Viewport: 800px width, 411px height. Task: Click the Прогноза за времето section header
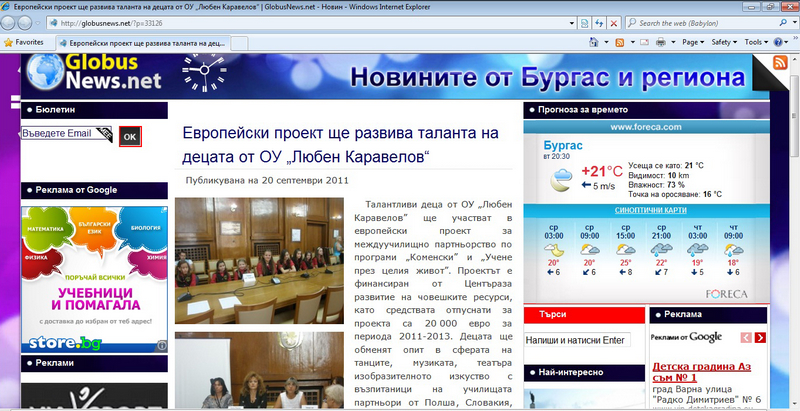coord(646,110)
